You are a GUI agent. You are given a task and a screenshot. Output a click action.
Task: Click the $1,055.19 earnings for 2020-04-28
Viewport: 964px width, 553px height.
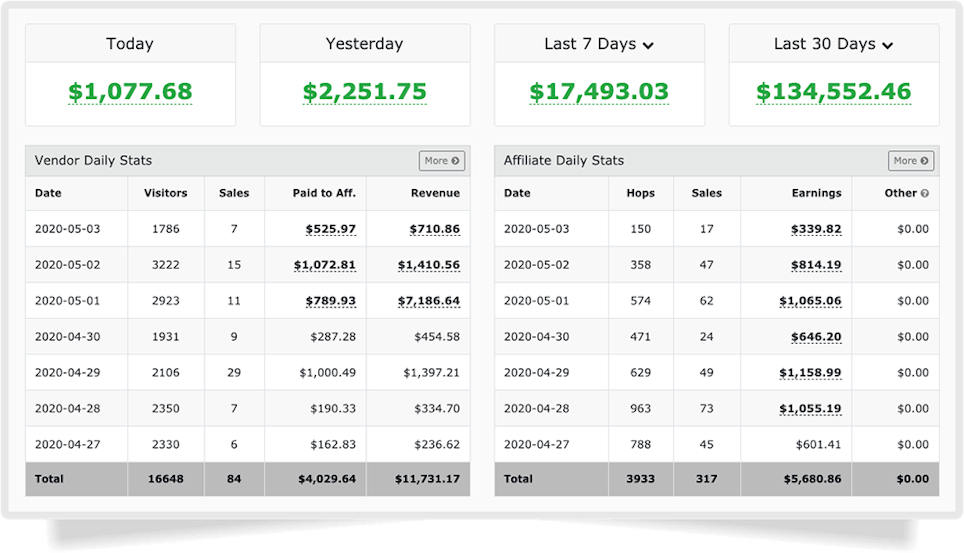pyautogui.click(x=810, y=408)
